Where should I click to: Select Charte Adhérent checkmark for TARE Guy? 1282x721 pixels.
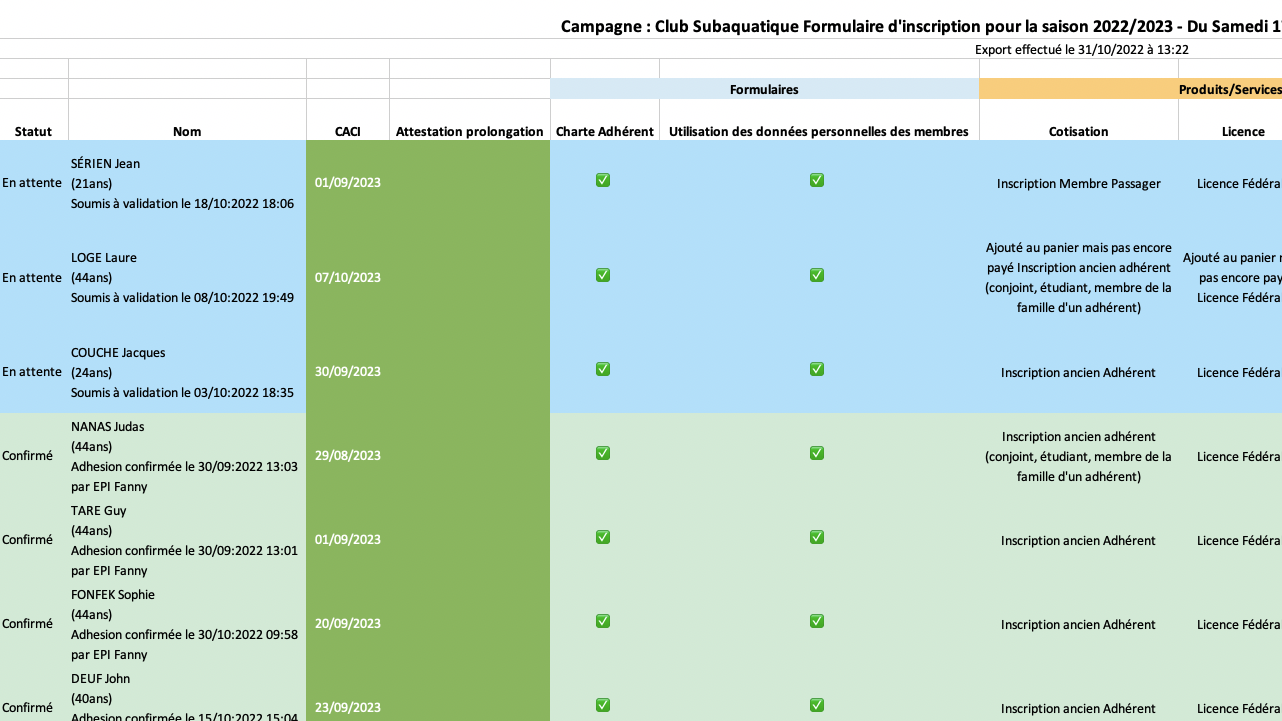point(603,537)
